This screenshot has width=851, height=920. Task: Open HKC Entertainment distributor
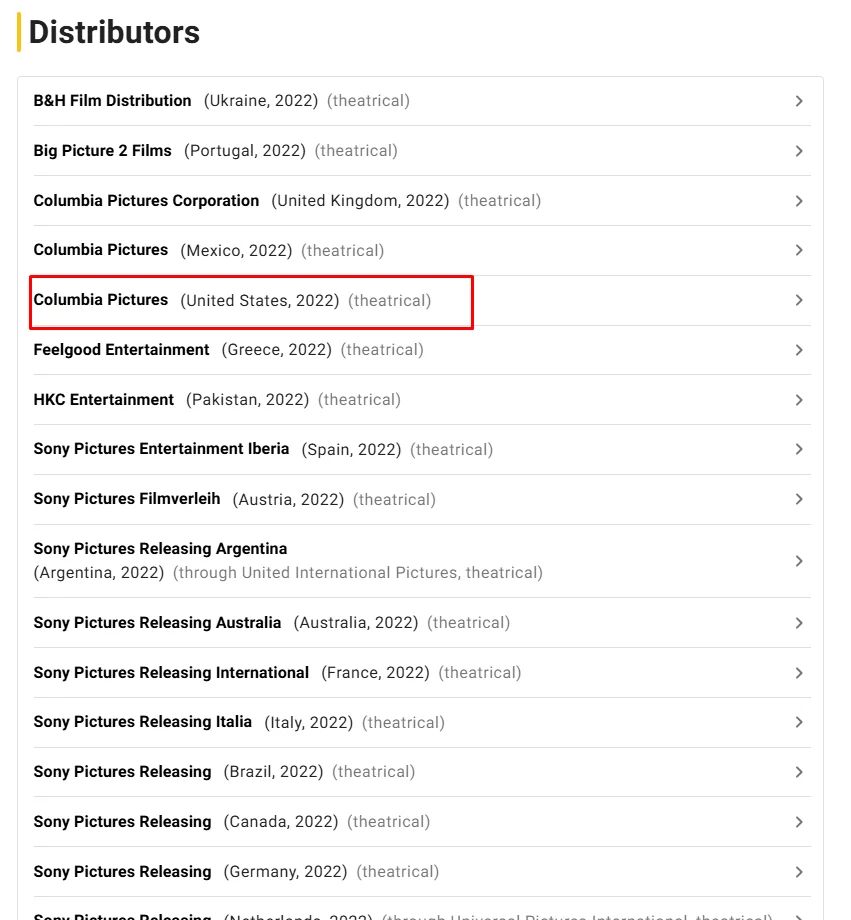click(x=103, y=400)
